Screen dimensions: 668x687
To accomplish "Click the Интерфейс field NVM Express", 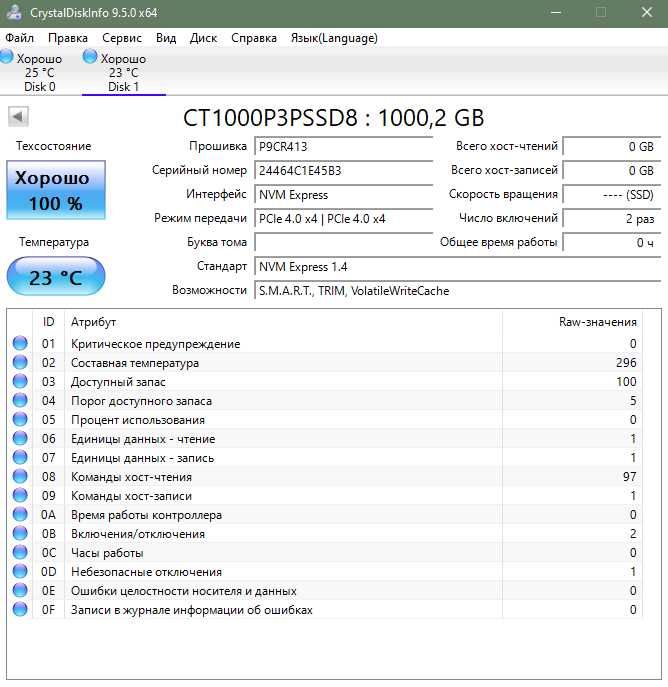I will pyautogui.click(x=343, y=195).
